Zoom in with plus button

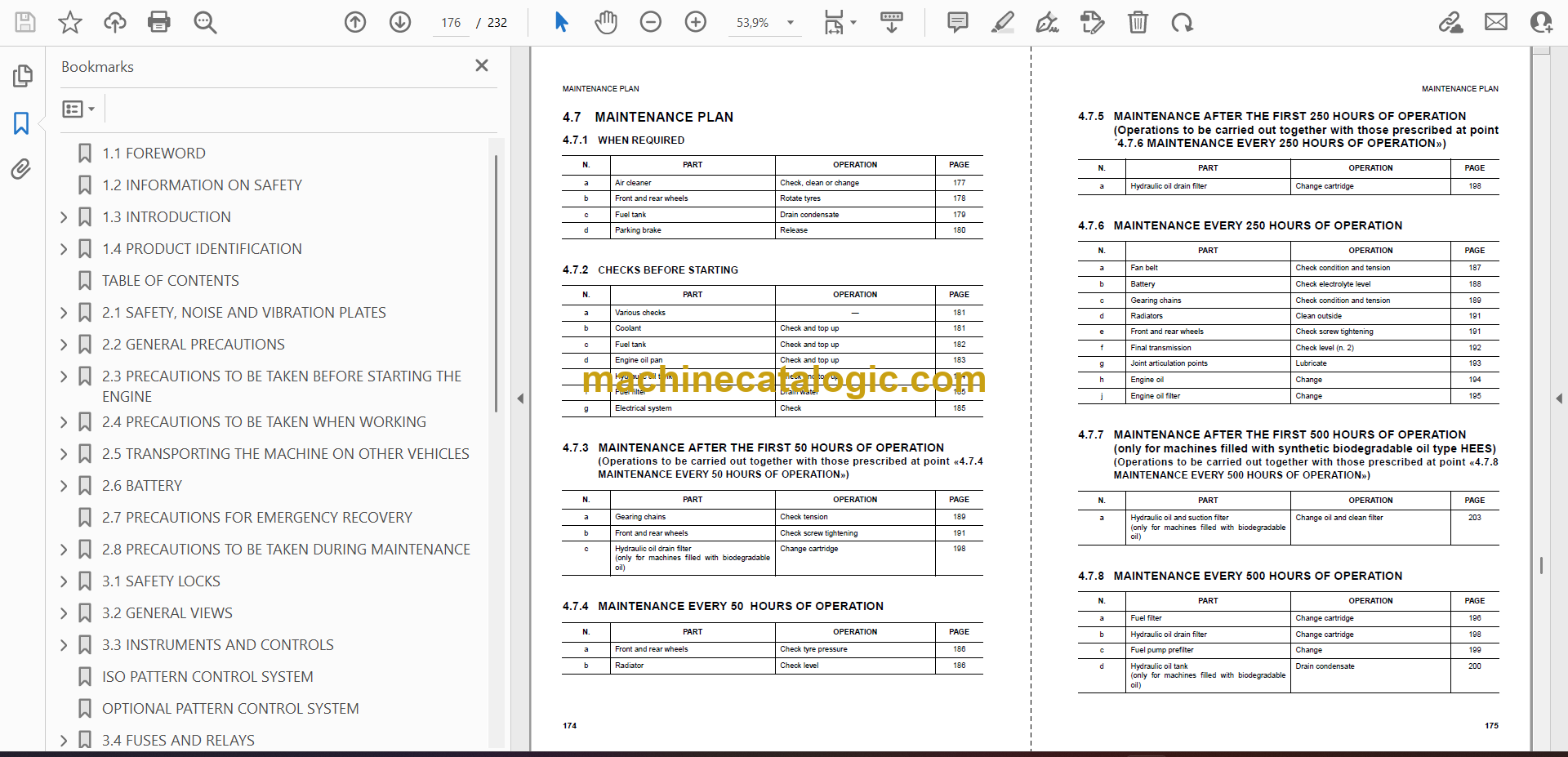pyautogui.click(x=696, y=22)
